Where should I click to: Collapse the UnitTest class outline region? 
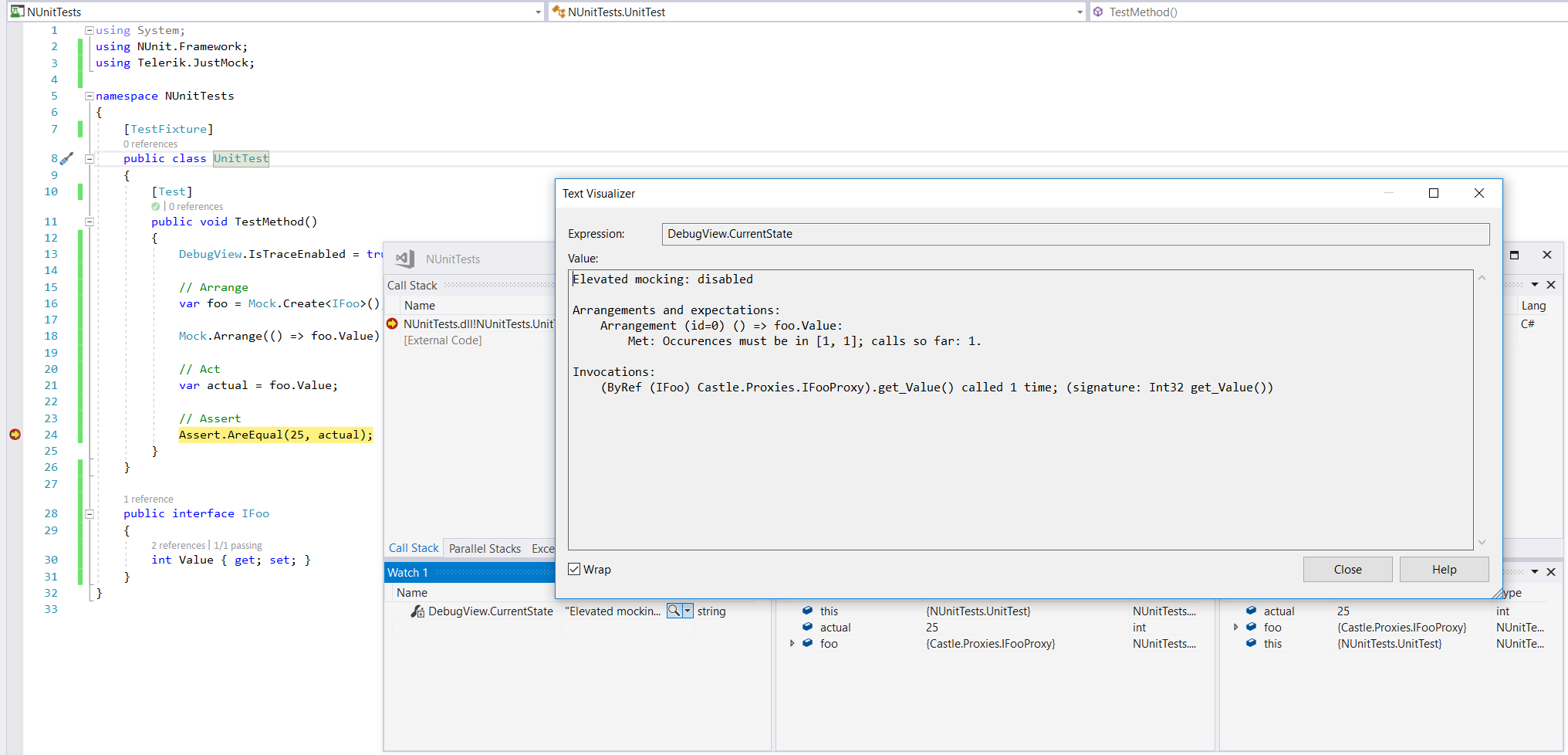tap(90, 159)
